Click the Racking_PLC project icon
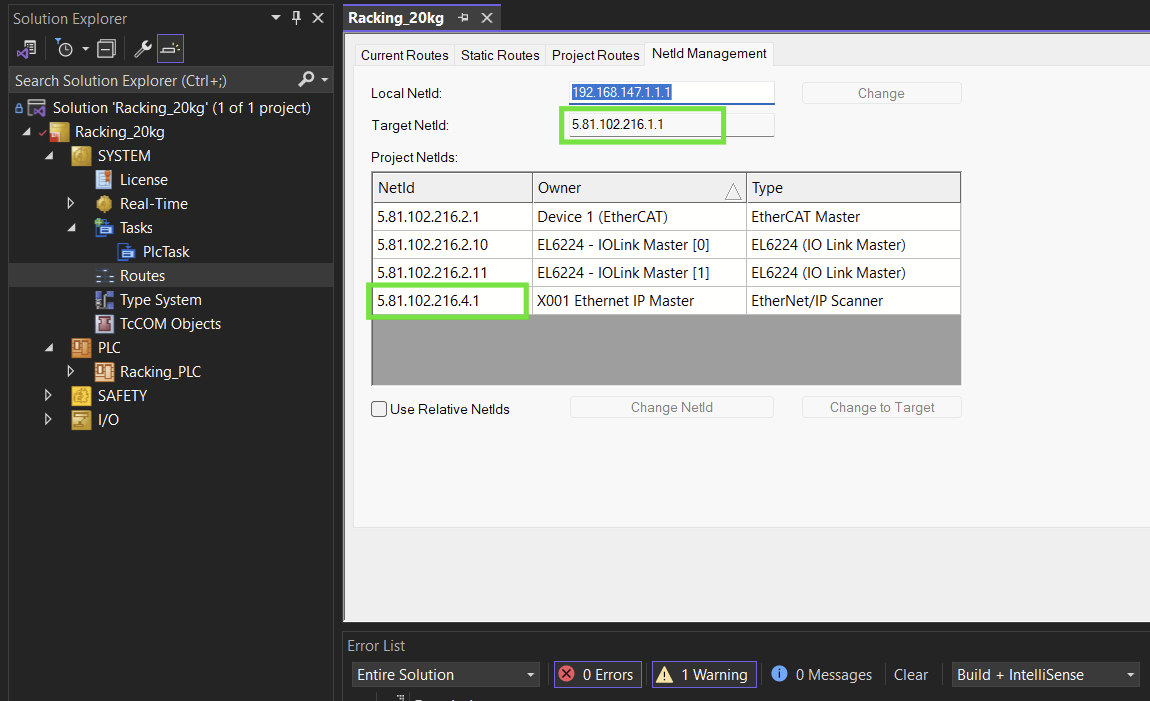The height and width of the screenshot is (701, 1150). [x=104, y=372]
